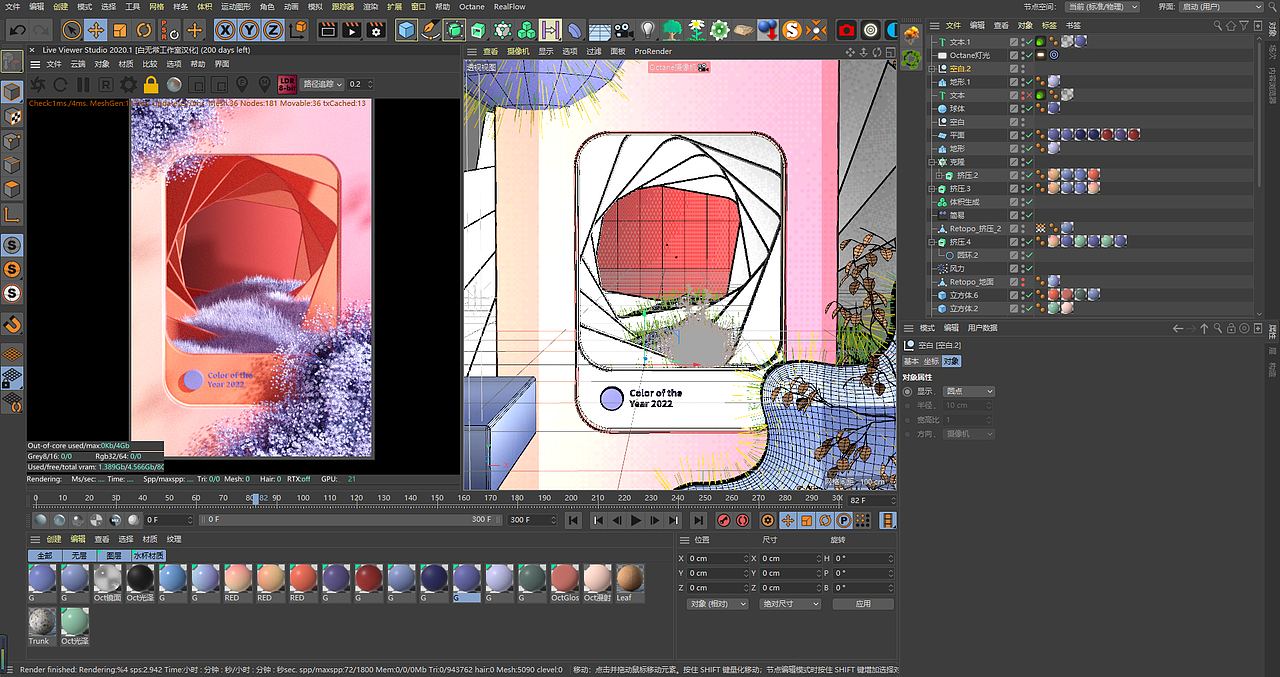Open the viewport 摄像机 menu
1280x677 pixels.
coord(518,51)
